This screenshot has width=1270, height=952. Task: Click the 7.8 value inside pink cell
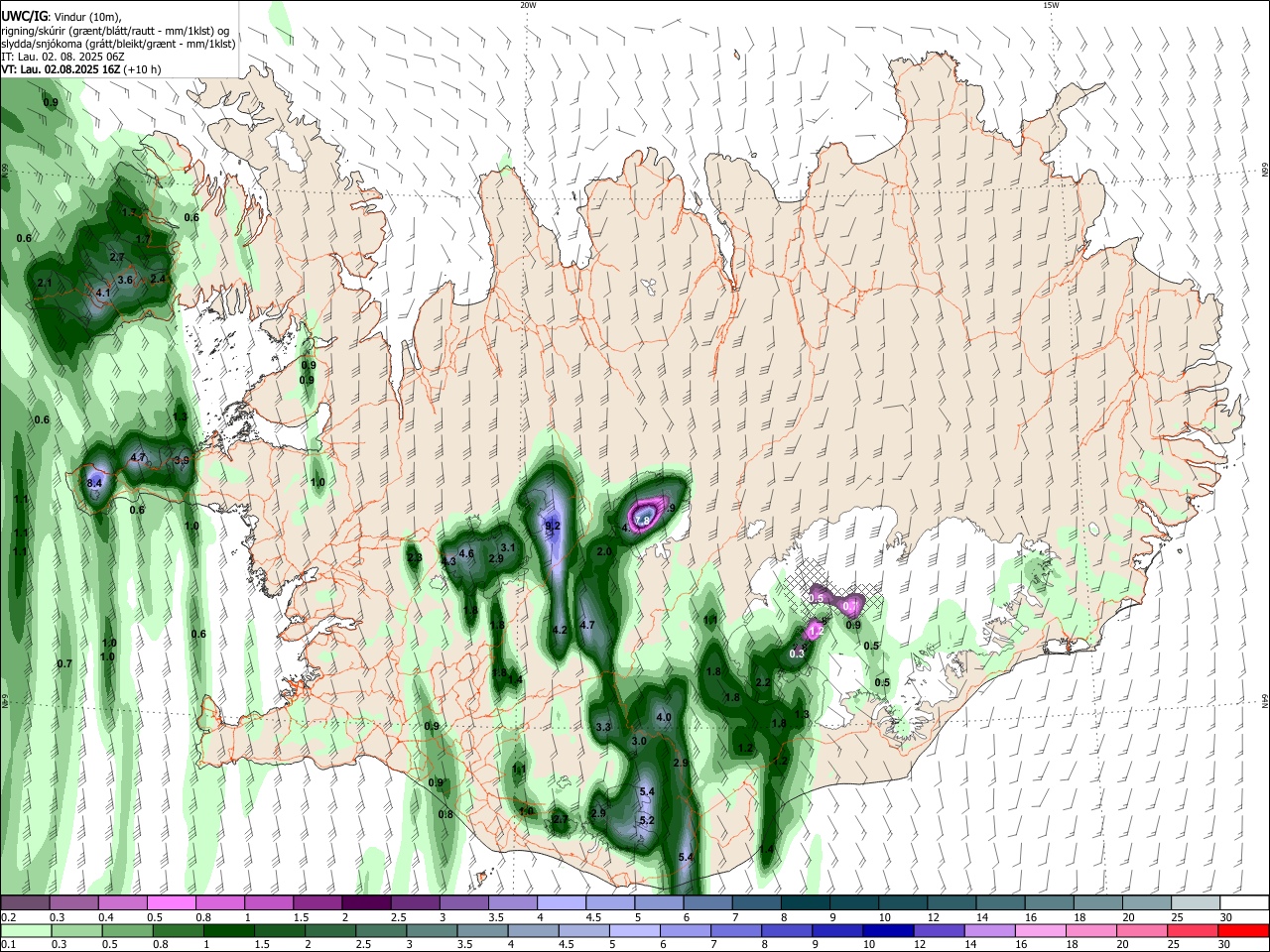tap(642, 521)
